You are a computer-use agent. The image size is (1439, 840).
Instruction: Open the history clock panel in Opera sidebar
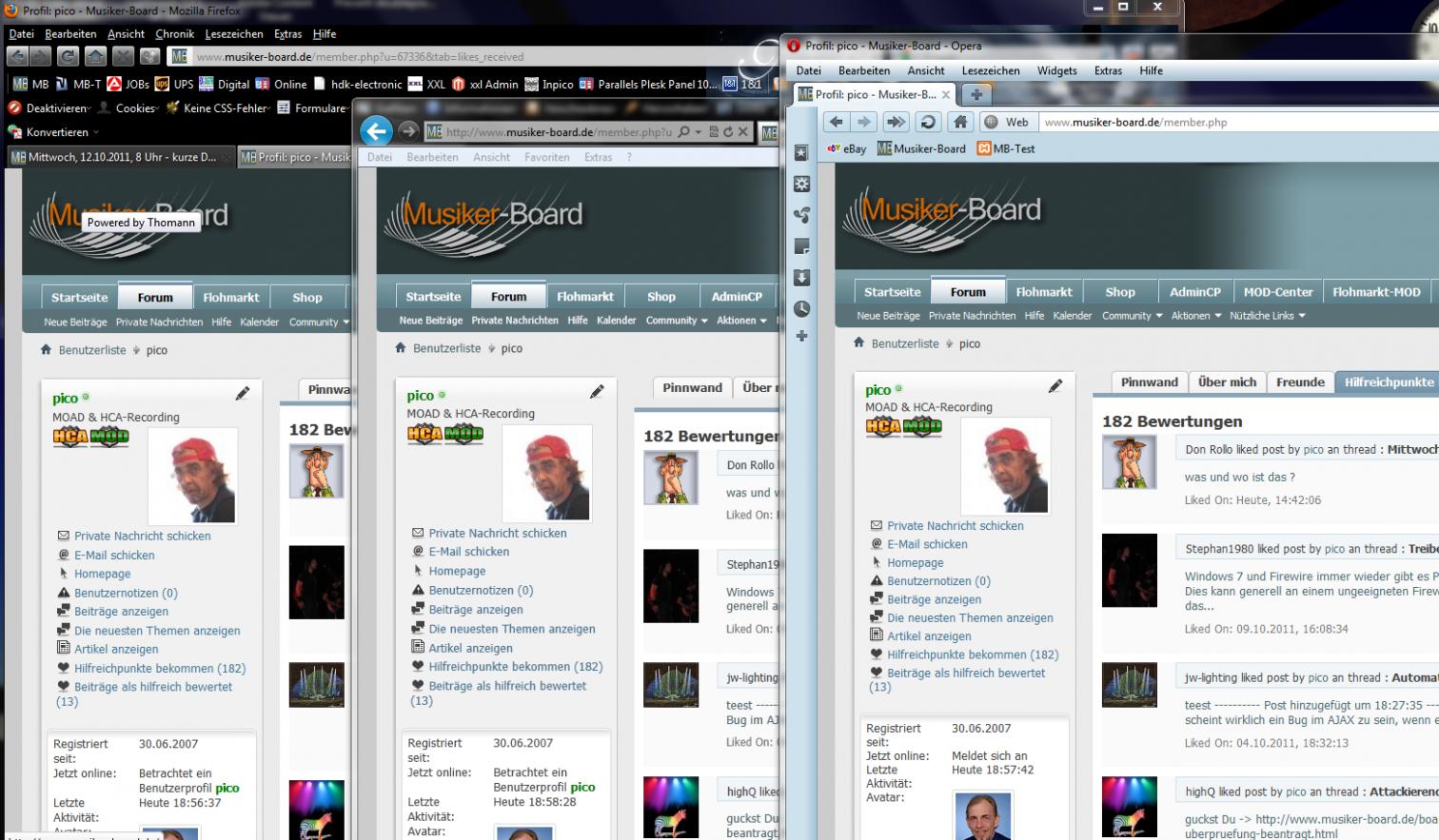coord(801,309)
